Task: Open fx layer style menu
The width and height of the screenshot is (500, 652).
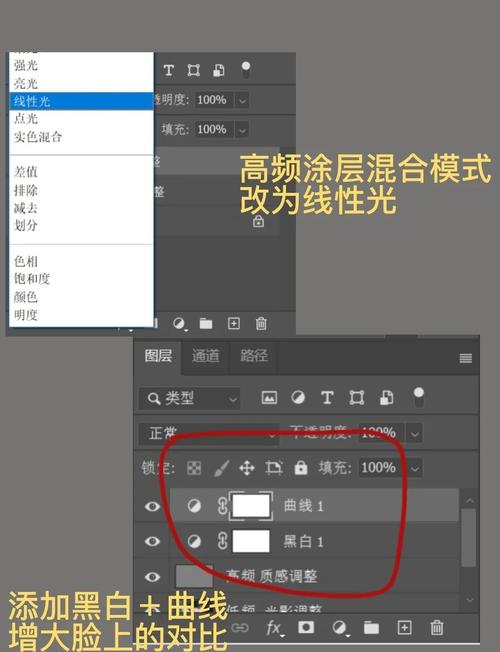Action: 274,627
